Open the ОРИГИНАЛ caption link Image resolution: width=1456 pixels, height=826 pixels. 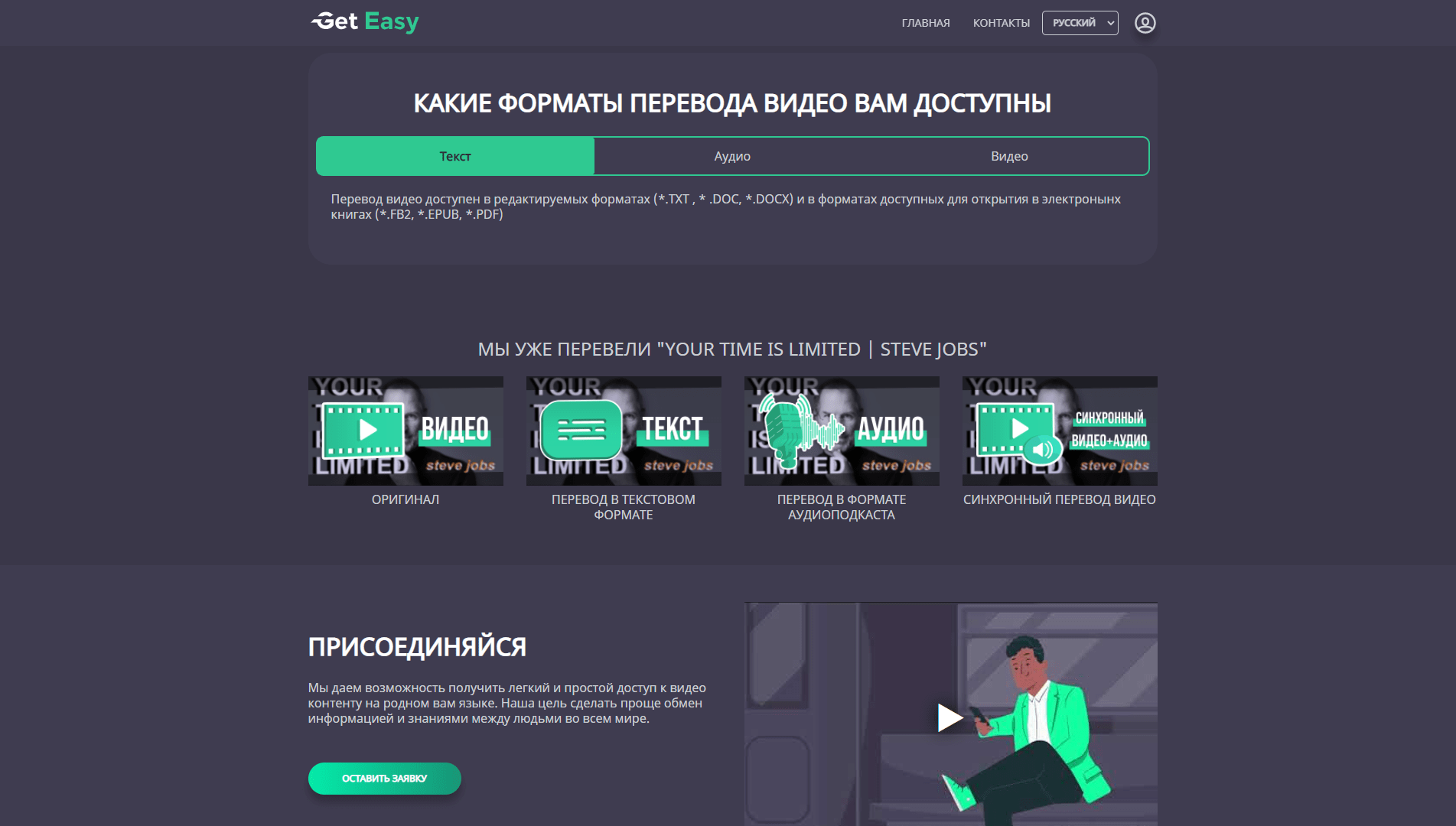pos(406,499)
